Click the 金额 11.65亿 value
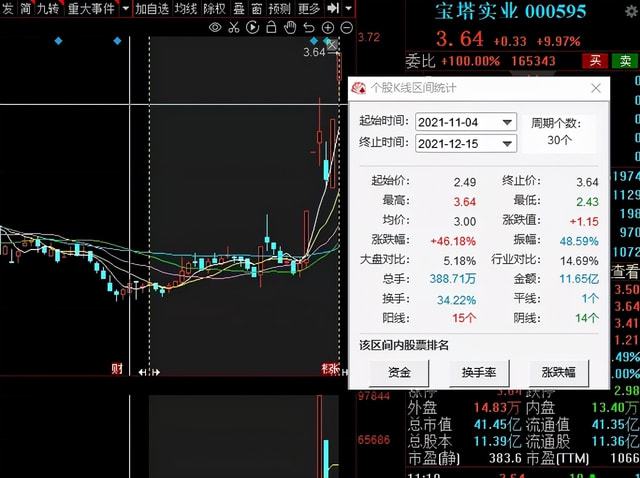The height and width of the screenshot is (478, 640). [579, 279]
